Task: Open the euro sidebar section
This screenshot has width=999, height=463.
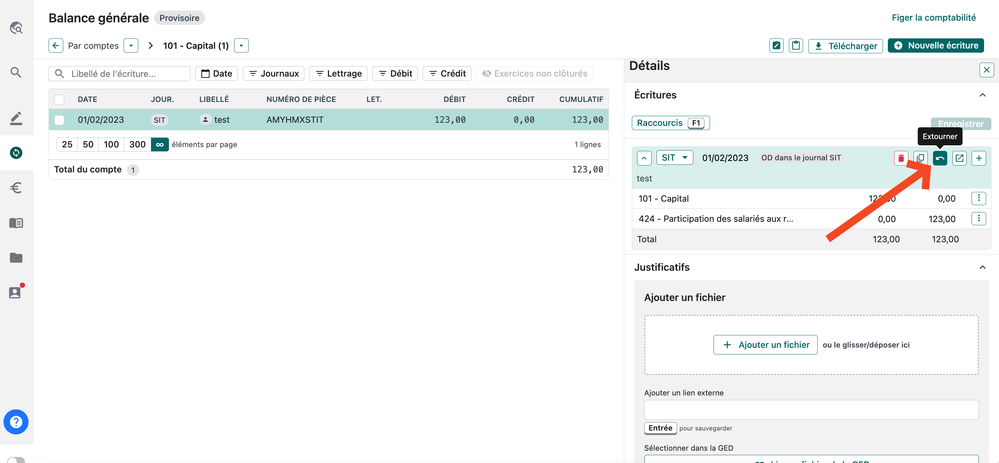Action: tap(16, 187)
